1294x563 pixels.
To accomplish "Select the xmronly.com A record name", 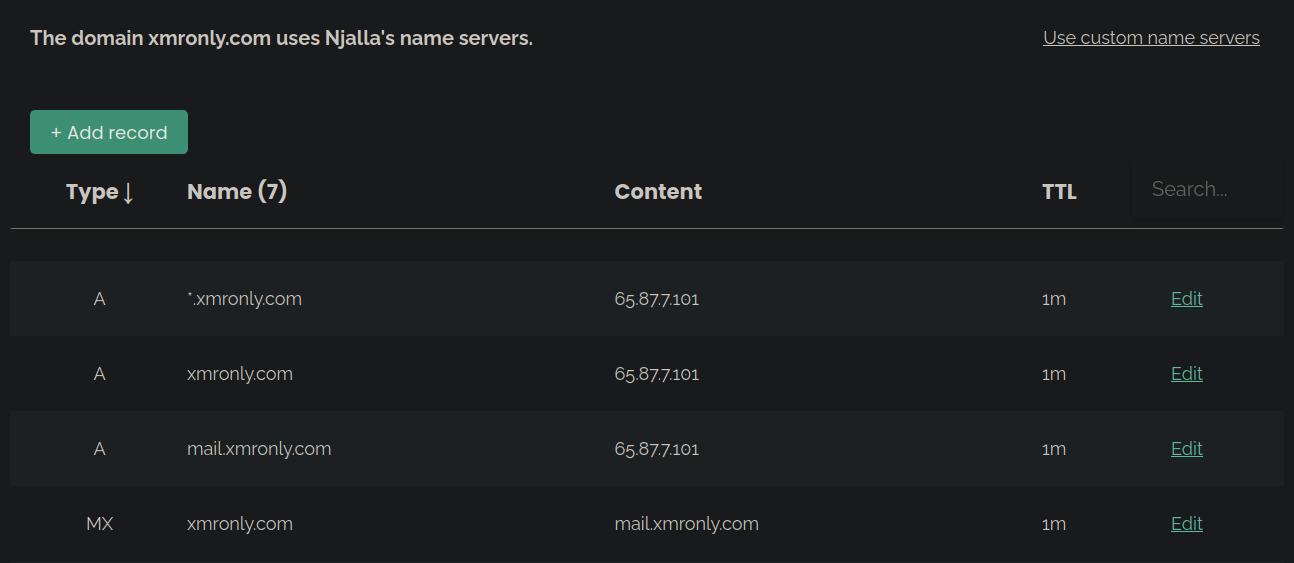I will click(240, 374).
